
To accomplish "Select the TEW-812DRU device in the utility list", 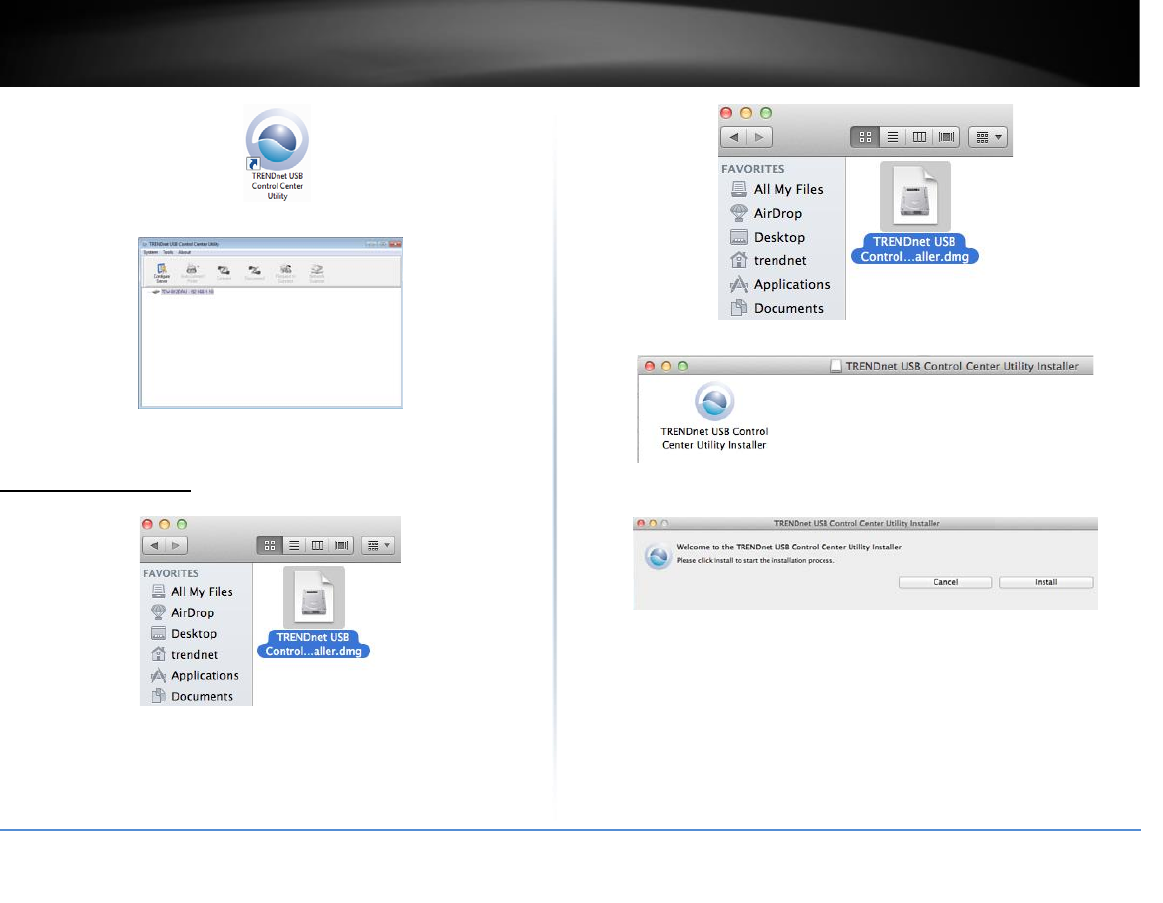I will [x=182, y=292].
